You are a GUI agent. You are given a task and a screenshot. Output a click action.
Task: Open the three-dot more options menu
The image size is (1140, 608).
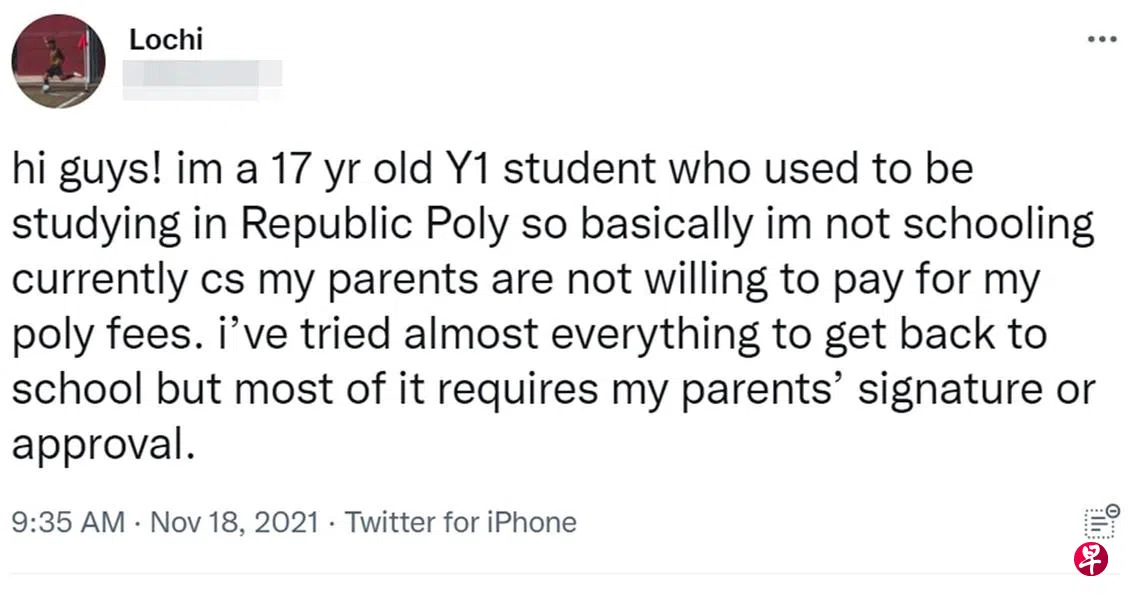(1101, 40)
